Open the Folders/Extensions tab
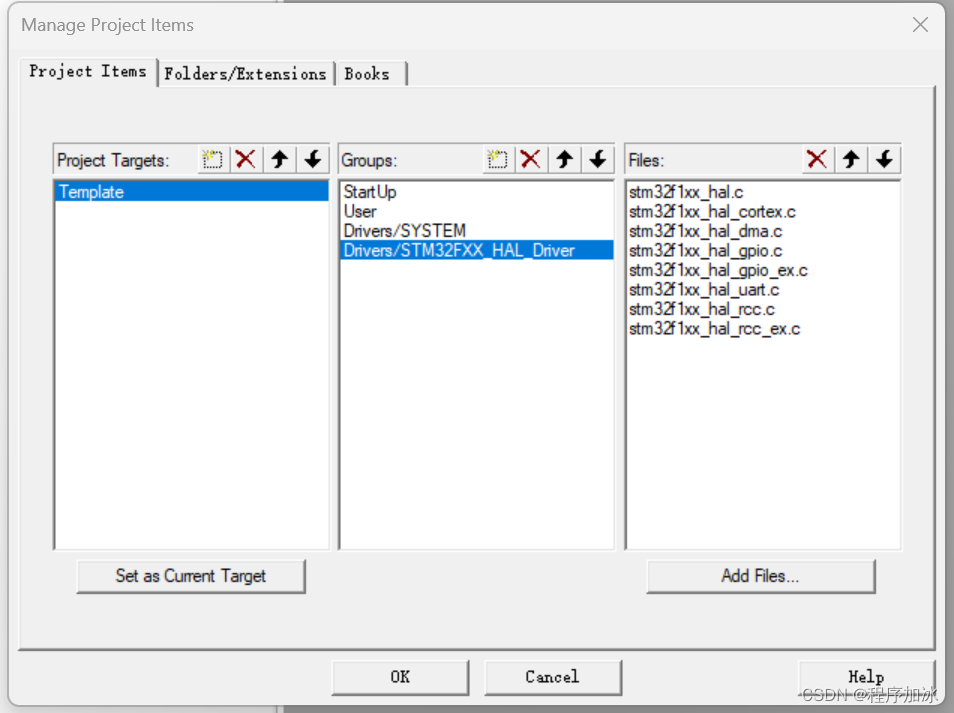Image resolution: width=954 pixels, height=713 pixels. 246,74
